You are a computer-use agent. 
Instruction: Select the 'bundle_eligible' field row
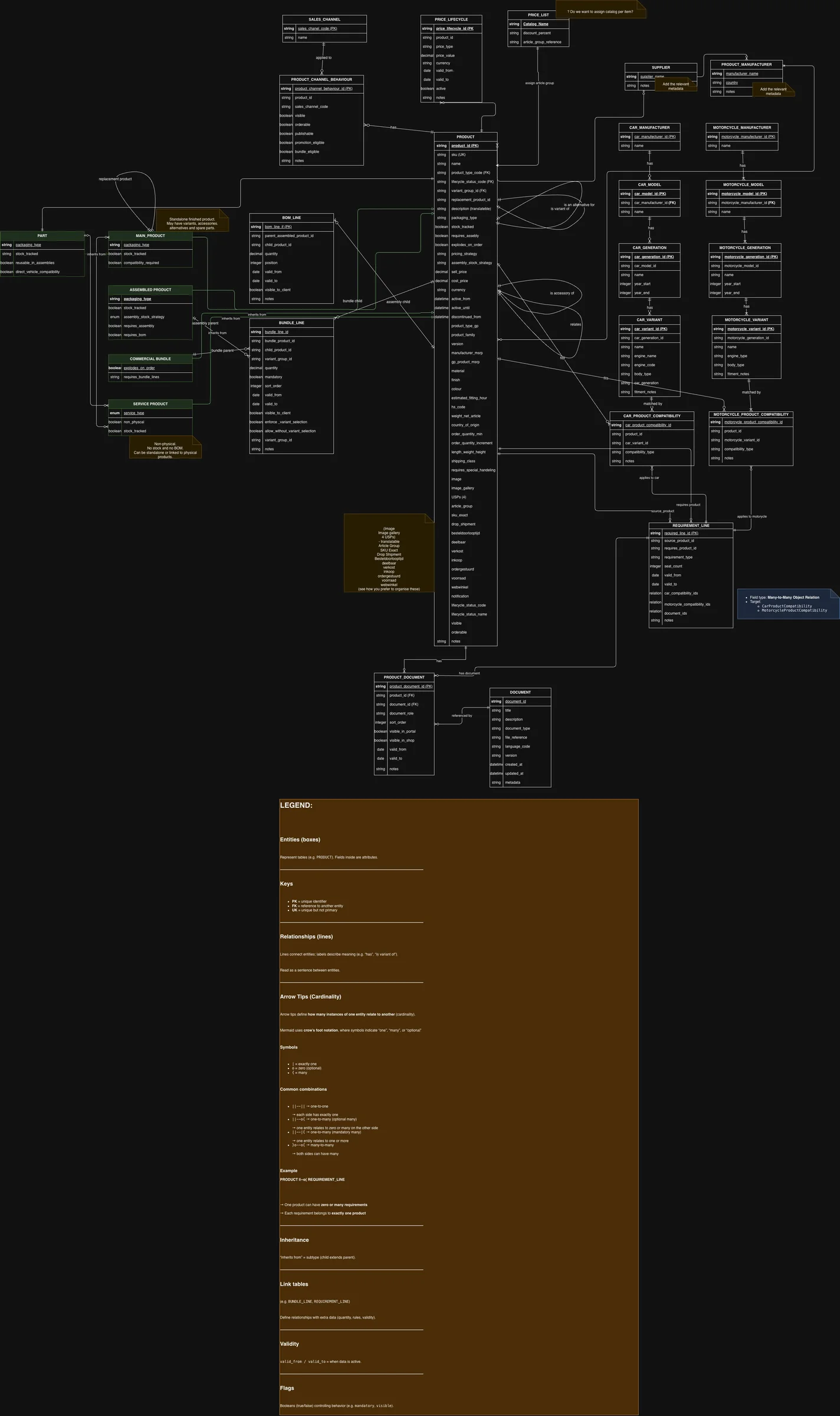pos(321,152)
